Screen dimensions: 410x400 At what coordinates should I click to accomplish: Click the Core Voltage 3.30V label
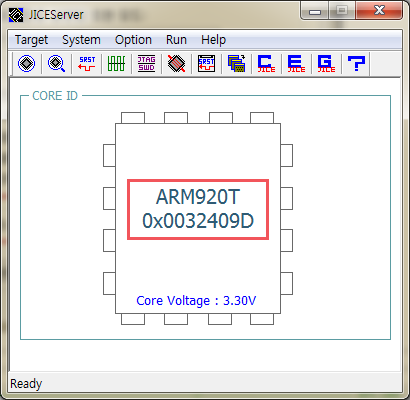pyautogui.click(x=196, y=300)
